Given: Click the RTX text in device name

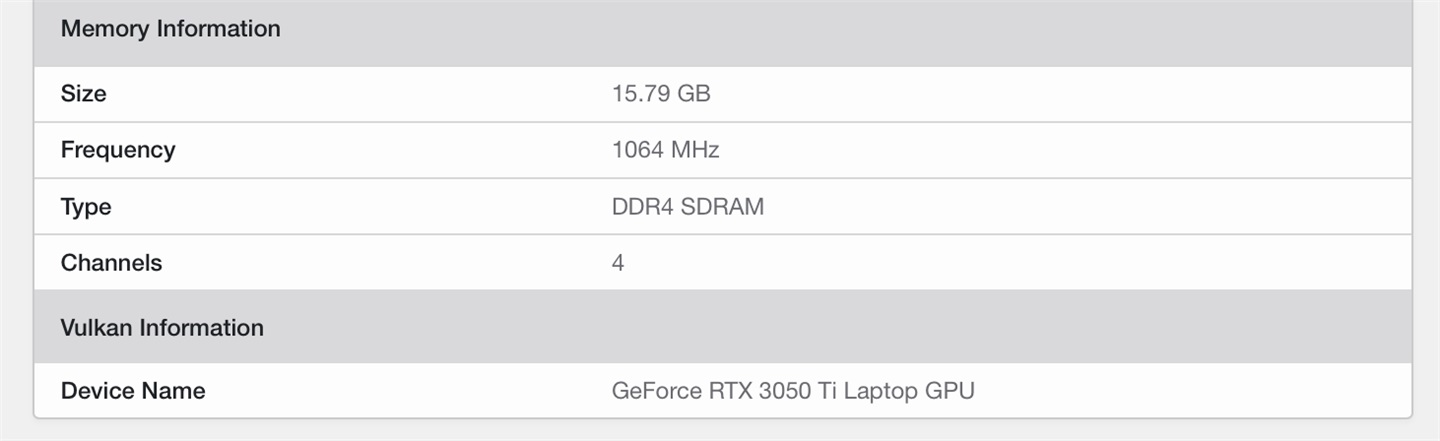Looking at the screenshot, I should 732,391.
